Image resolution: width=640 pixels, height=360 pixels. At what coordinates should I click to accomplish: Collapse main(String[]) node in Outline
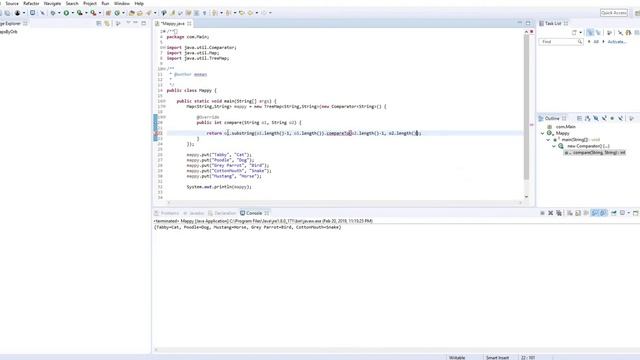coord(548,140)
